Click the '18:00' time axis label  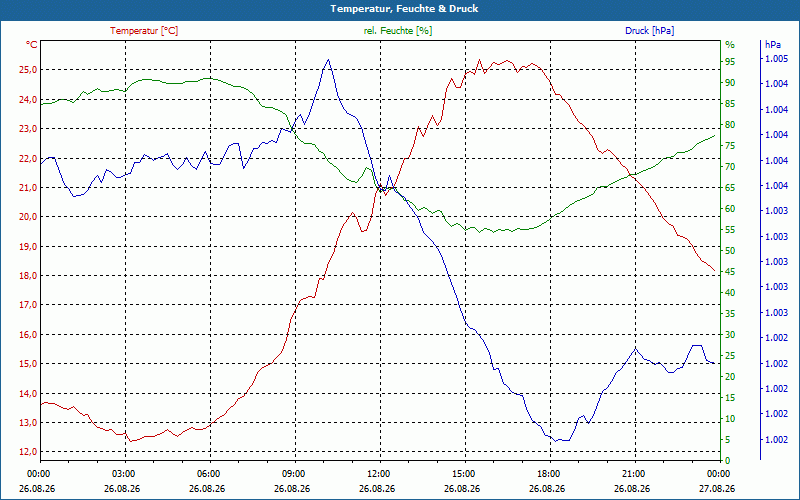click(547, 473)
